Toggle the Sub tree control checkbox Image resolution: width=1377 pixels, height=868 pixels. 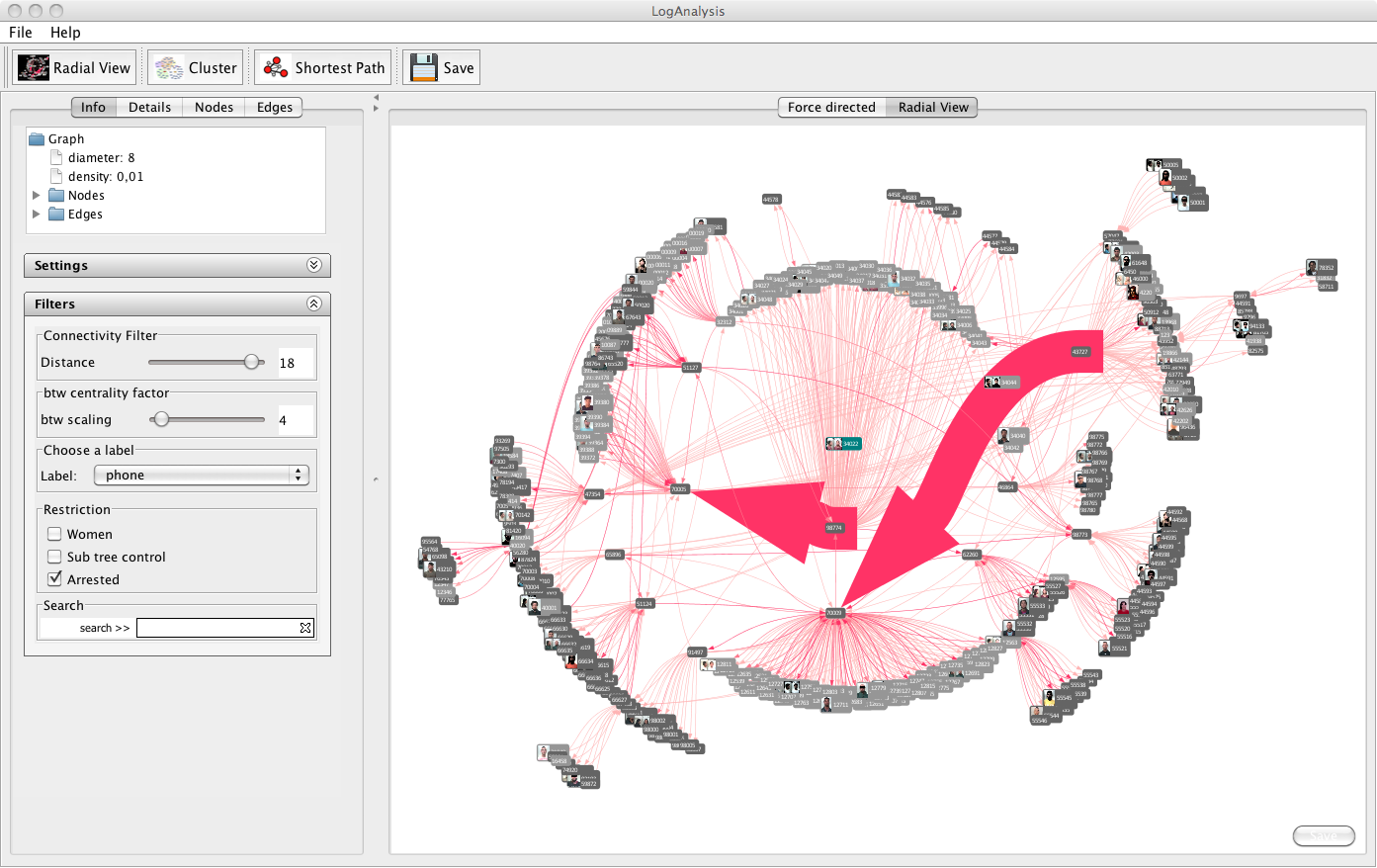coord(55,557)
